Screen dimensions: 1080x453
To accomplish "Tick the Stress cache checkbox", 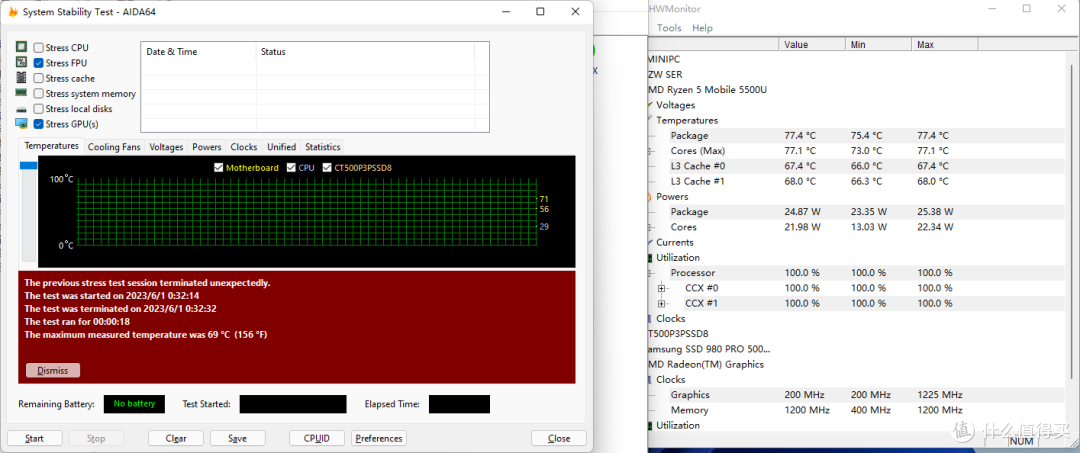I will point(39,78).
